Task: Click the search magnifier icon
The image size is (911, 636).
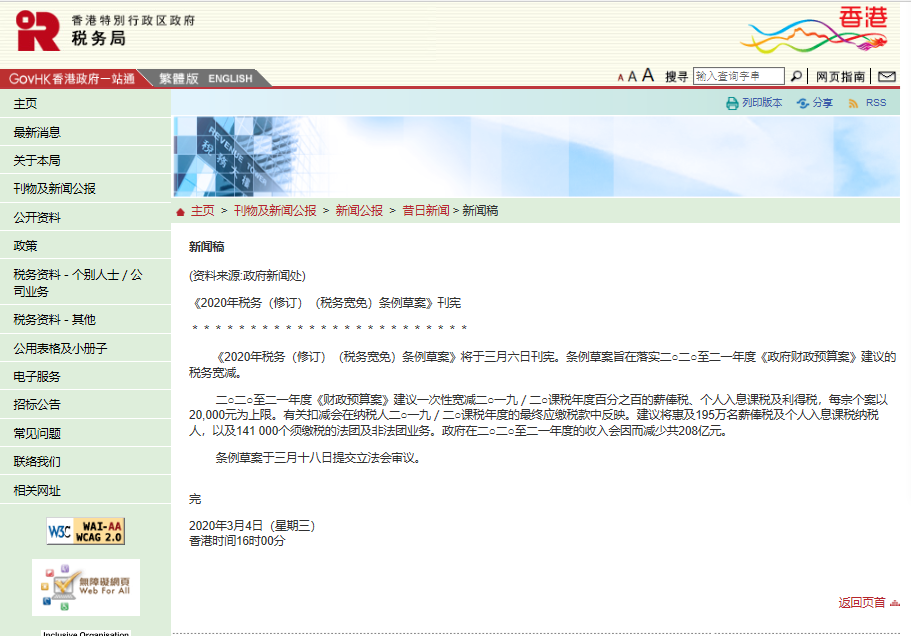Action: coord(794,74)
